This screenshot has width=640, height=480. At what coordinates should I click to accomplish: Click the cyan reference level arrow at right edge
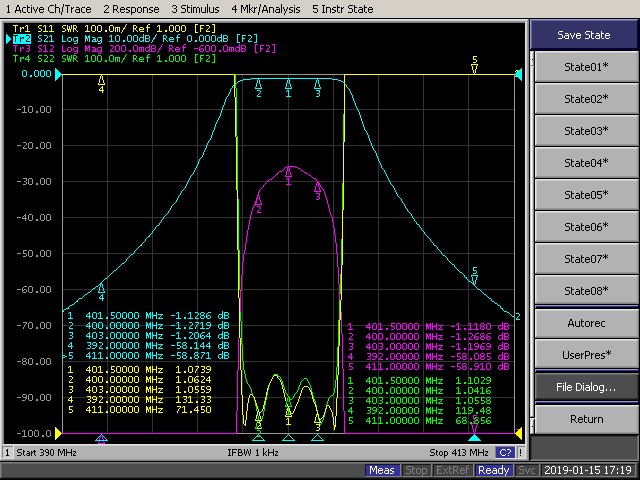(518, 75)
